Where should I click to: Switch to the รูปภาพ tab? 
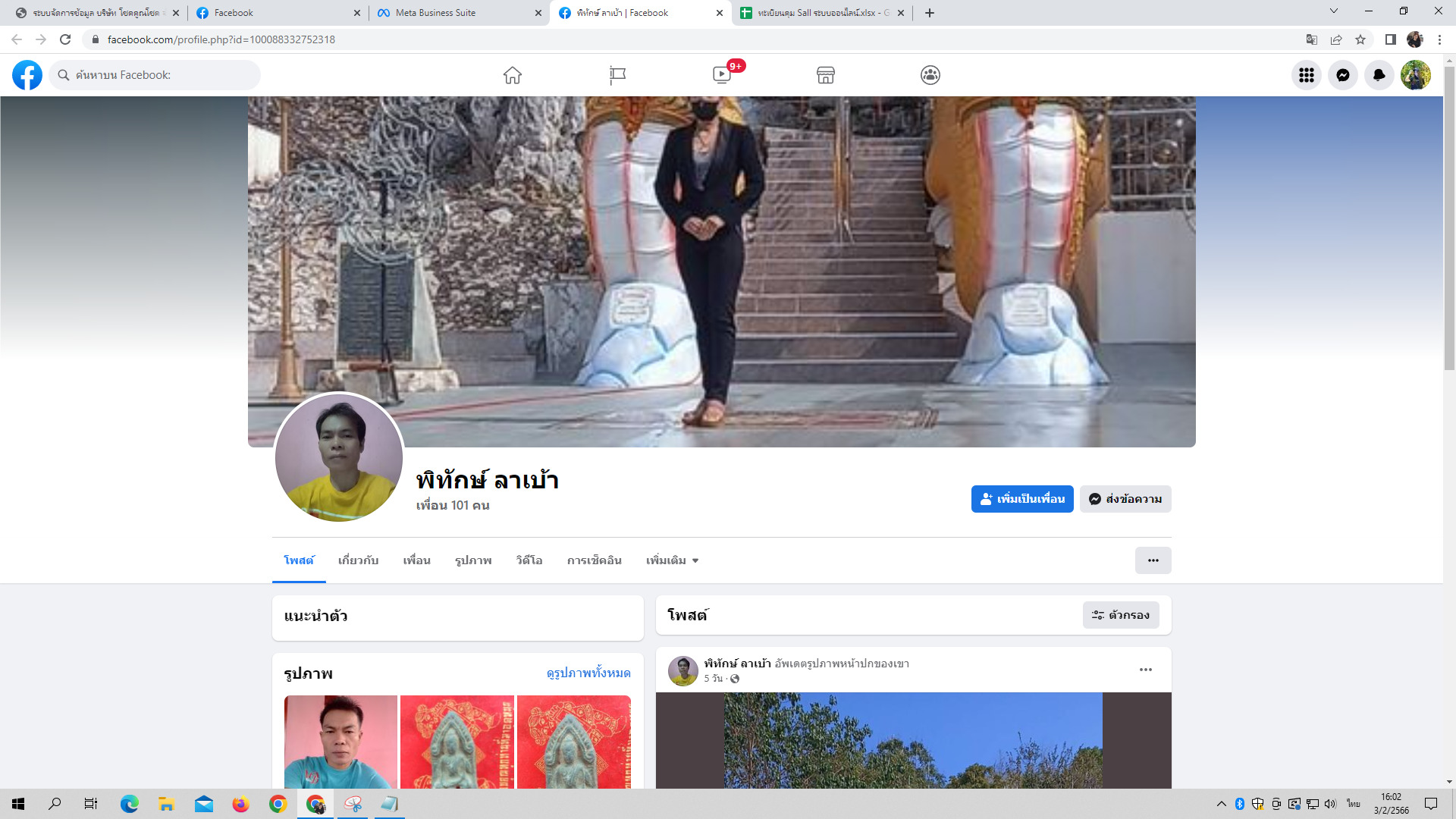coord(473,560)
